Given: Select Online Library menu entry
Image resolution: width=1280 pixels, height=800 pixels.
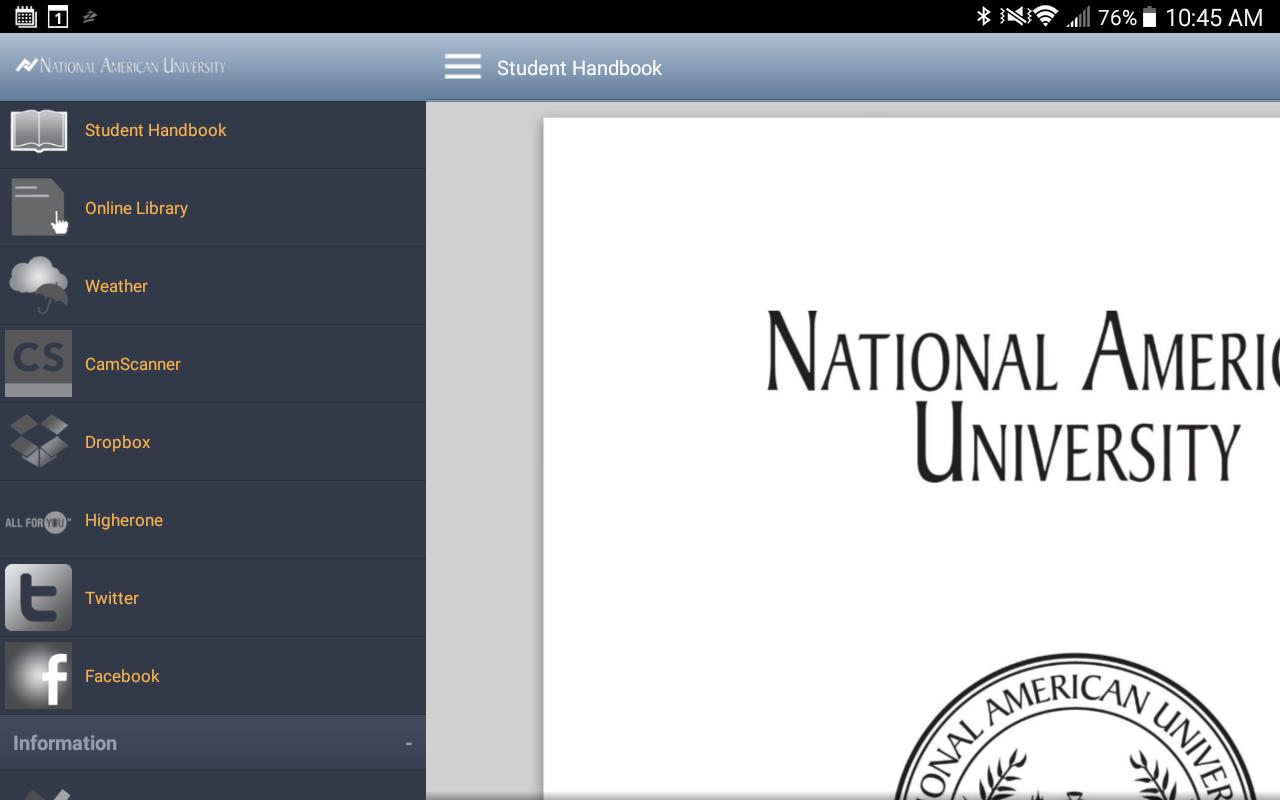Looking at the screenshot, I should [x=213, y=208].
